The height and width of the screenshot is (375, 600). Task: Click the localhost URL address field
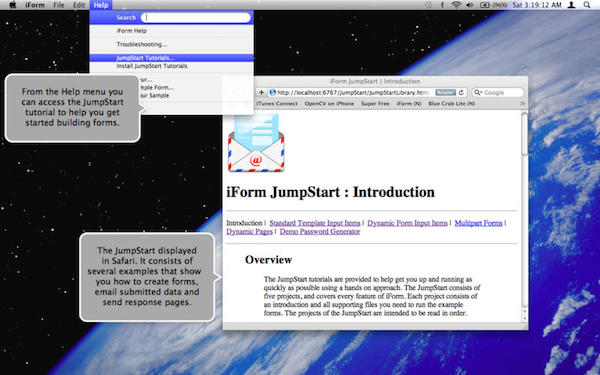354,93
